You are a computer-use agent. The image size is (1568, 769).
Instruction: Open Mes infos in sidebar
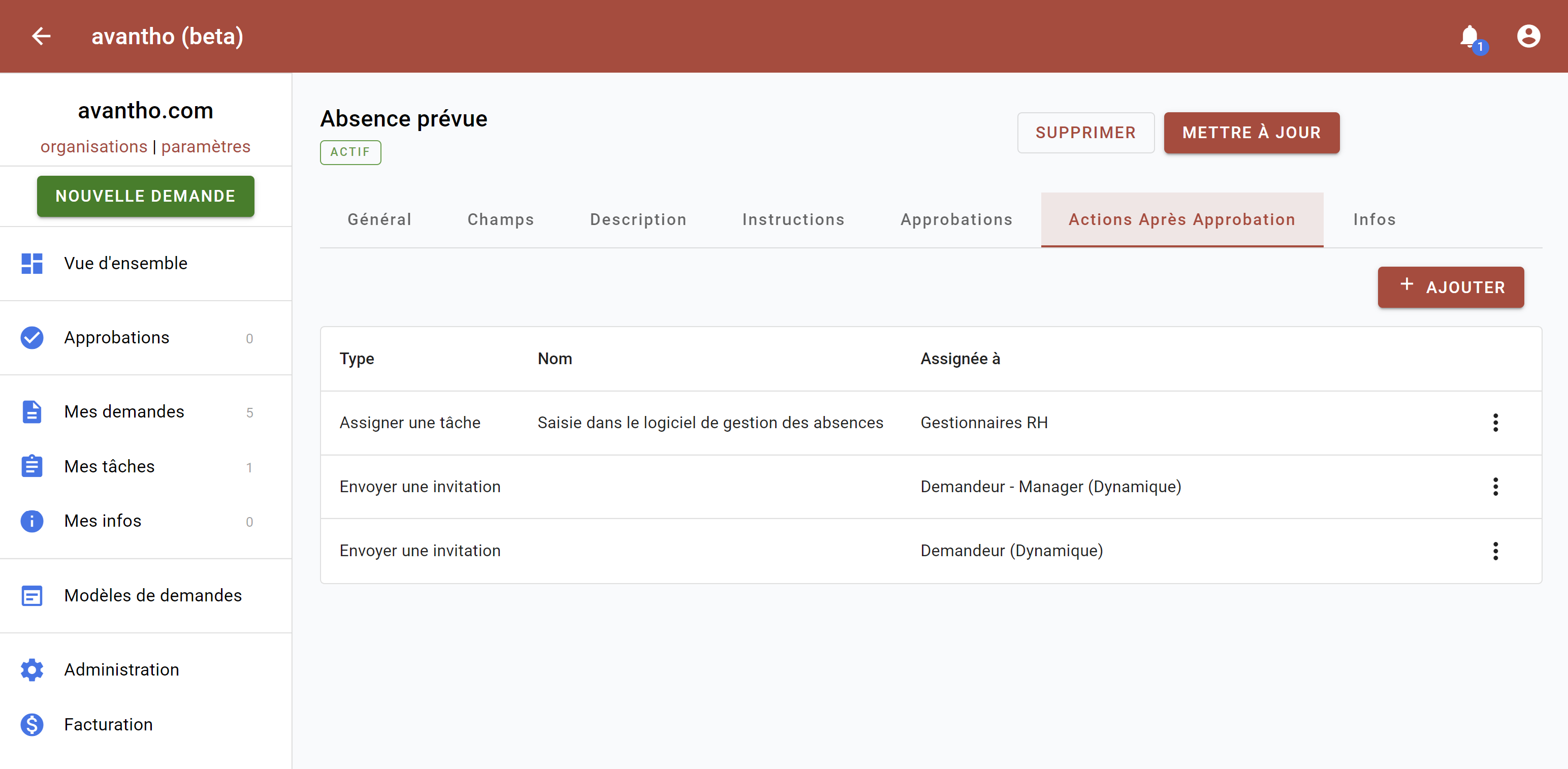pos(145,521)
